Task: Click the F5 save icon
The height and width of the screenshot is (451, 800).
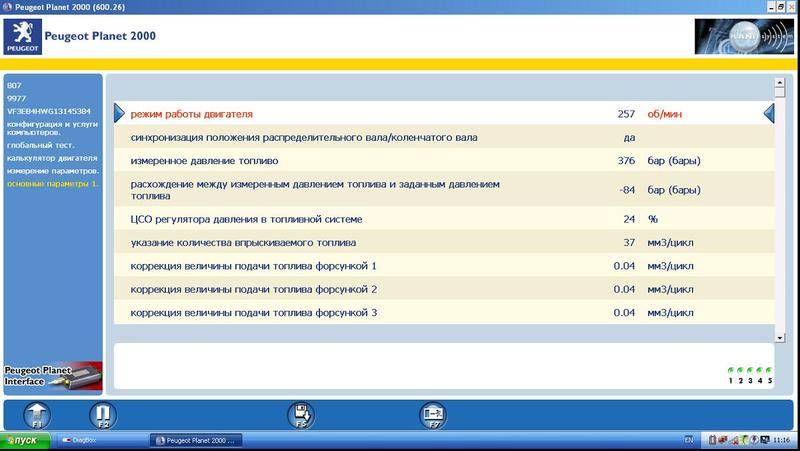Action: (301, 414)
